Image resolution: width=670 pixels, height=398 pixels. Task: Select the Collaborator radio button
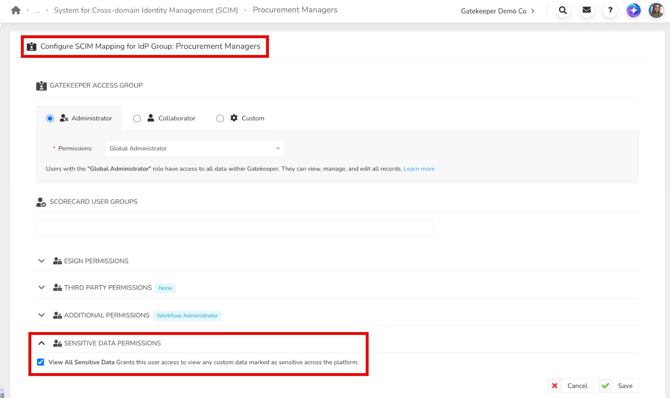(x=137, y=118)
